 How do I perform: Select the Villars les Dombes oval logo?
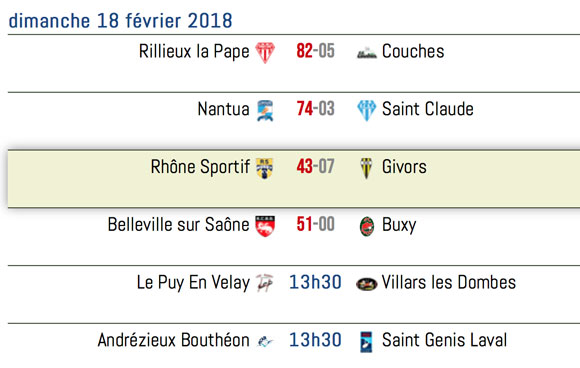(367, 284)
